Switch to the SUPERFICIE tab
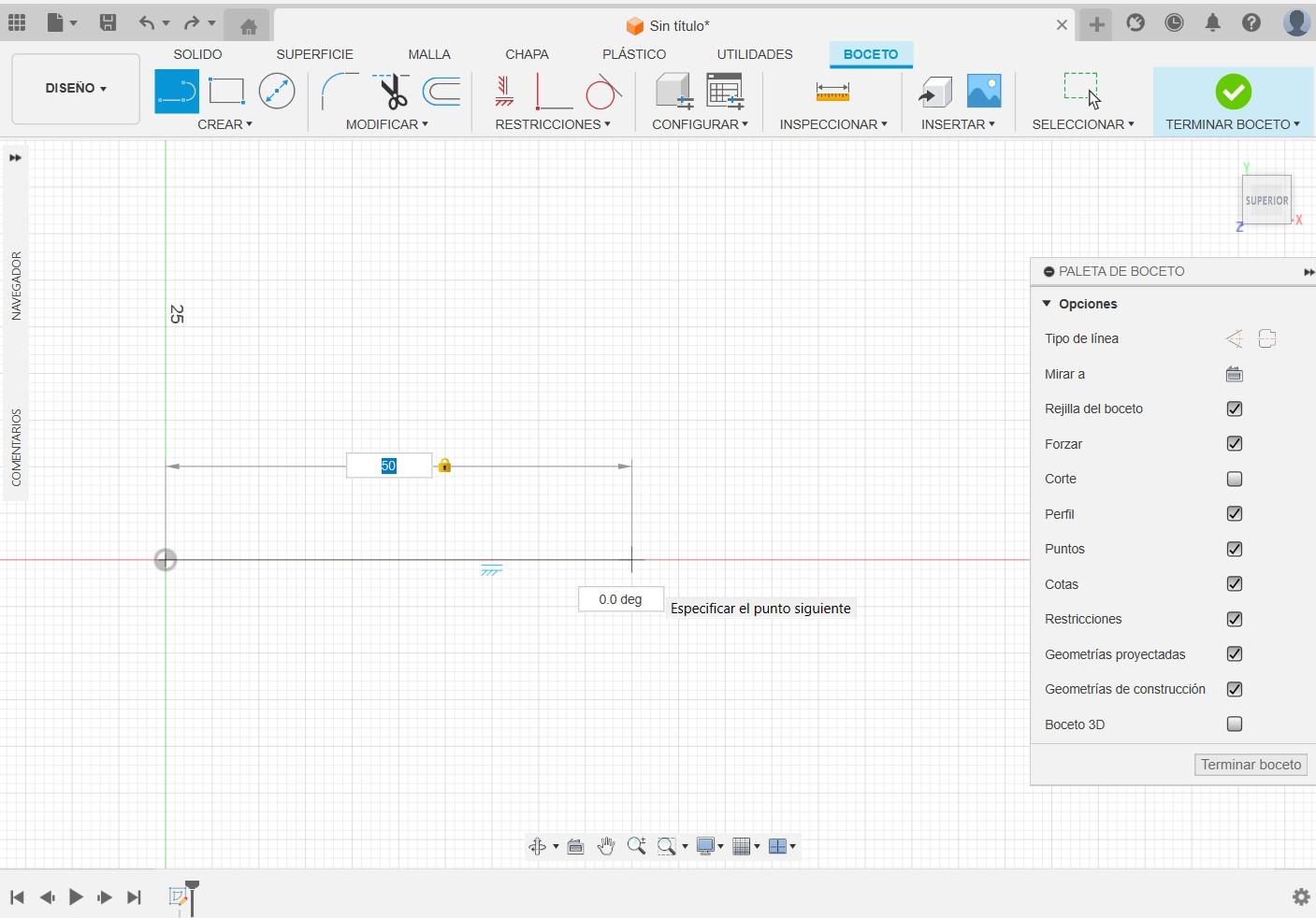1316x918 pixels. [x=314, y=54]
